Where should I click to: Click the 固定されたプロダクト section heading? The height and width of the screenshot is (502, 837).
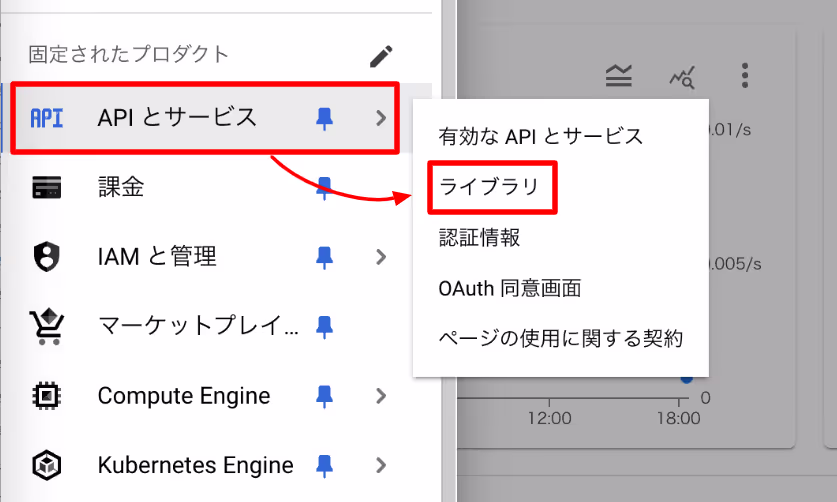pos(129,54)
